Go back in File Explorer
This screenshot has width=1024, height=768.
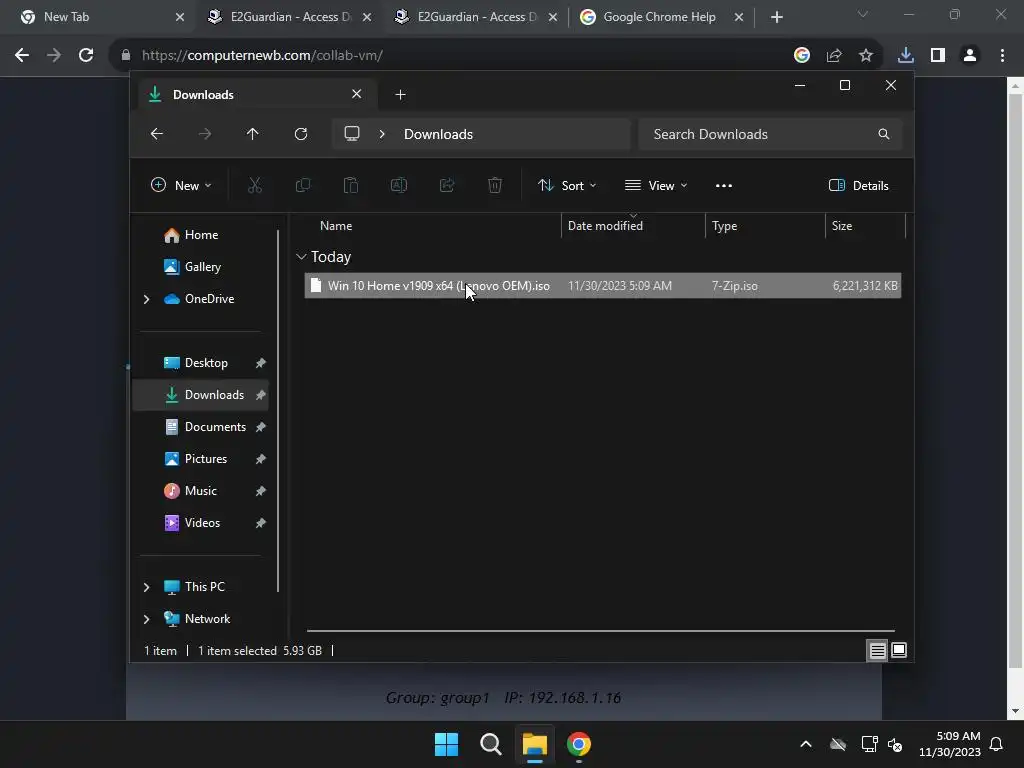pyautogui.click(x=157, y=134)
